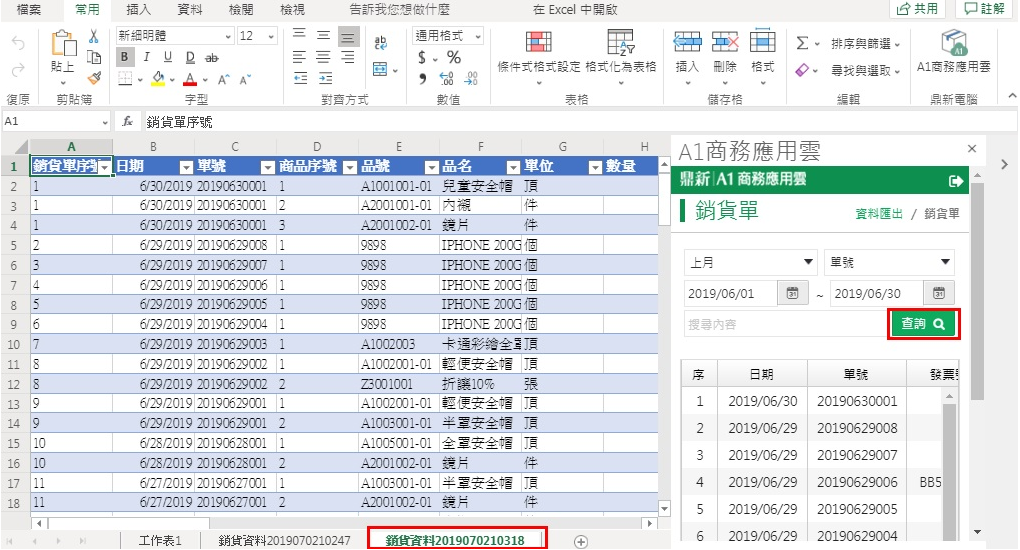This screenshot has width=1020, height=550.
Task: Open filter dropdown for 品名 column
Action: pyautogui.click(x=513, y=167)
